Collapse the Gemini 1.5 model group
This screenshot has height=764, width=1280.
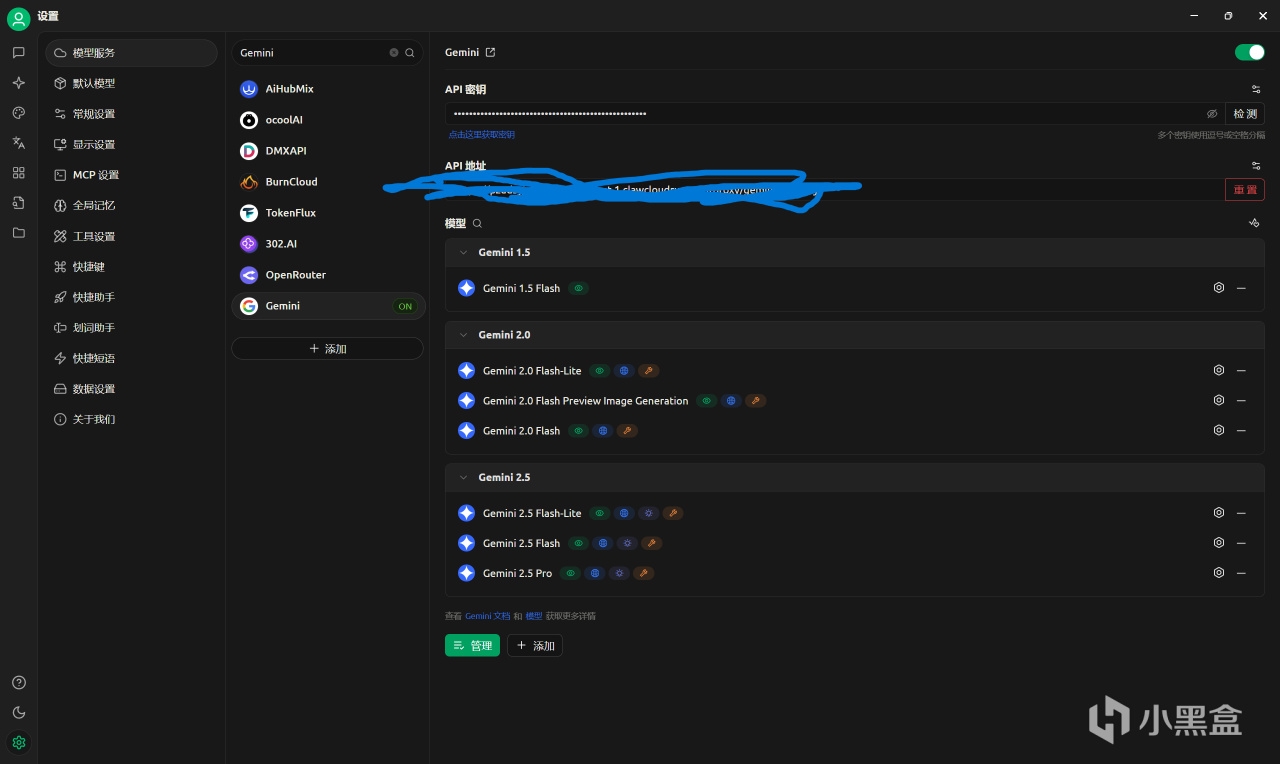pyautogui.click(x=463, y=252)
